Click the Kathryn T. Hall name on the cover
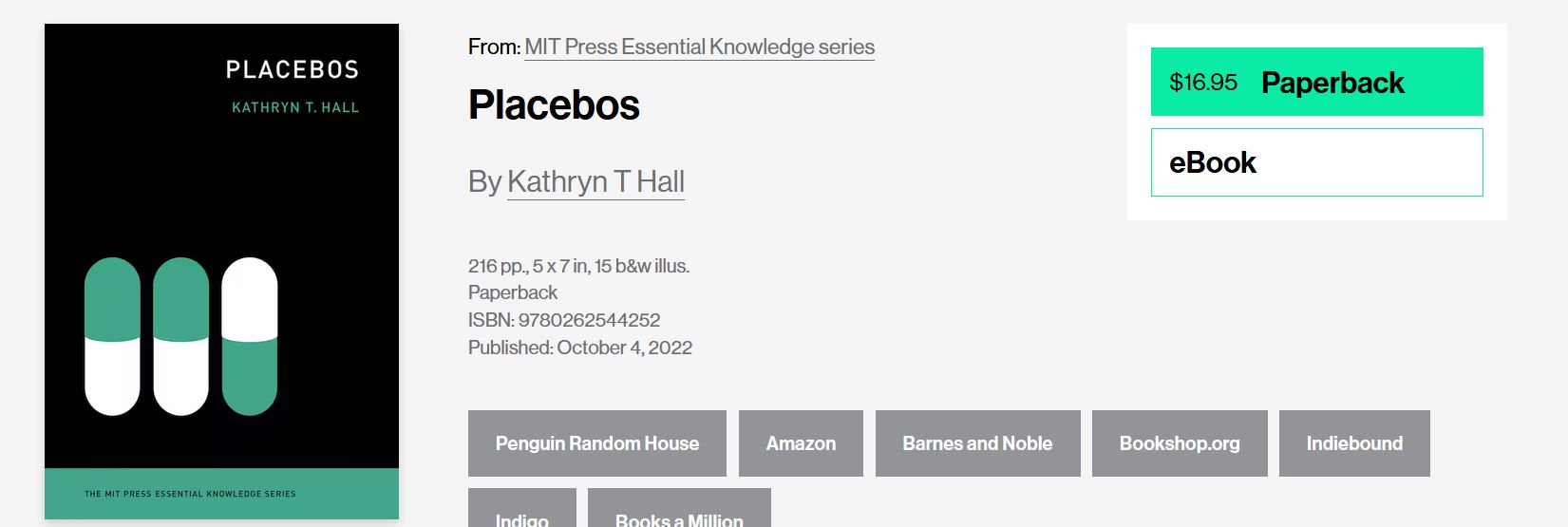1568x527 pixels. pos(295,107)
